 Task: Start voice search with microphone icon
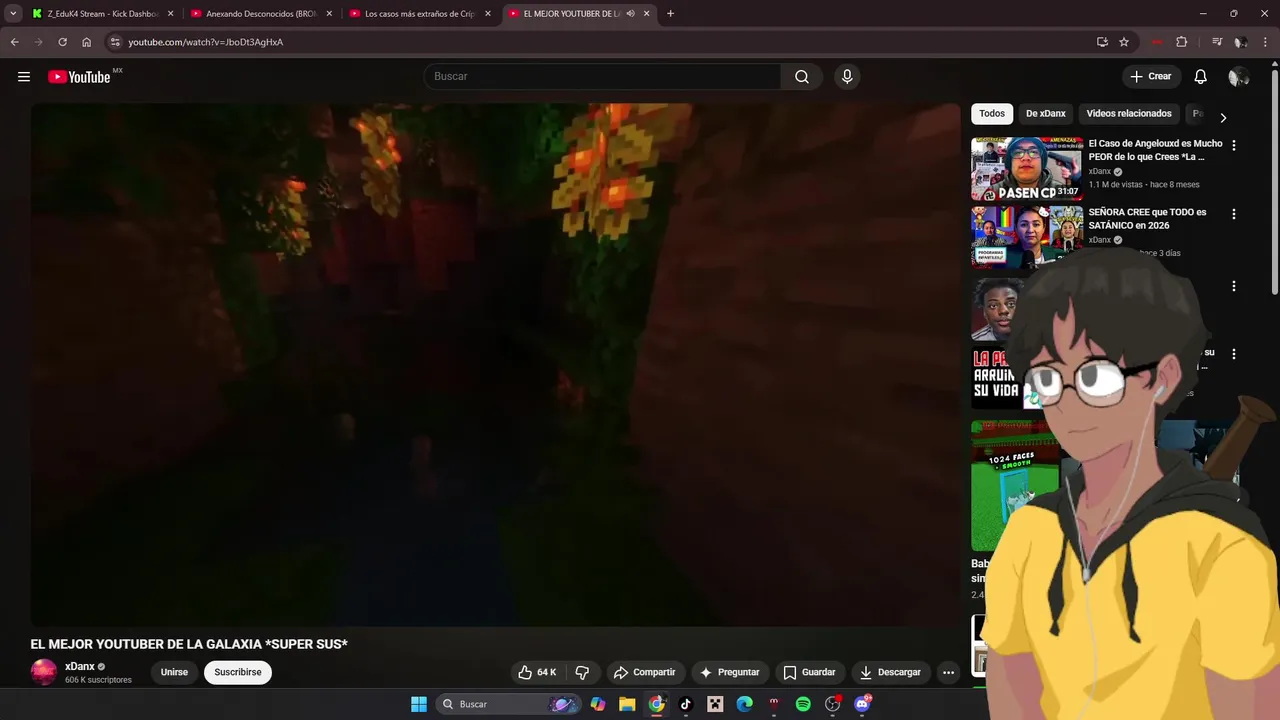click(x=847, y=77)
